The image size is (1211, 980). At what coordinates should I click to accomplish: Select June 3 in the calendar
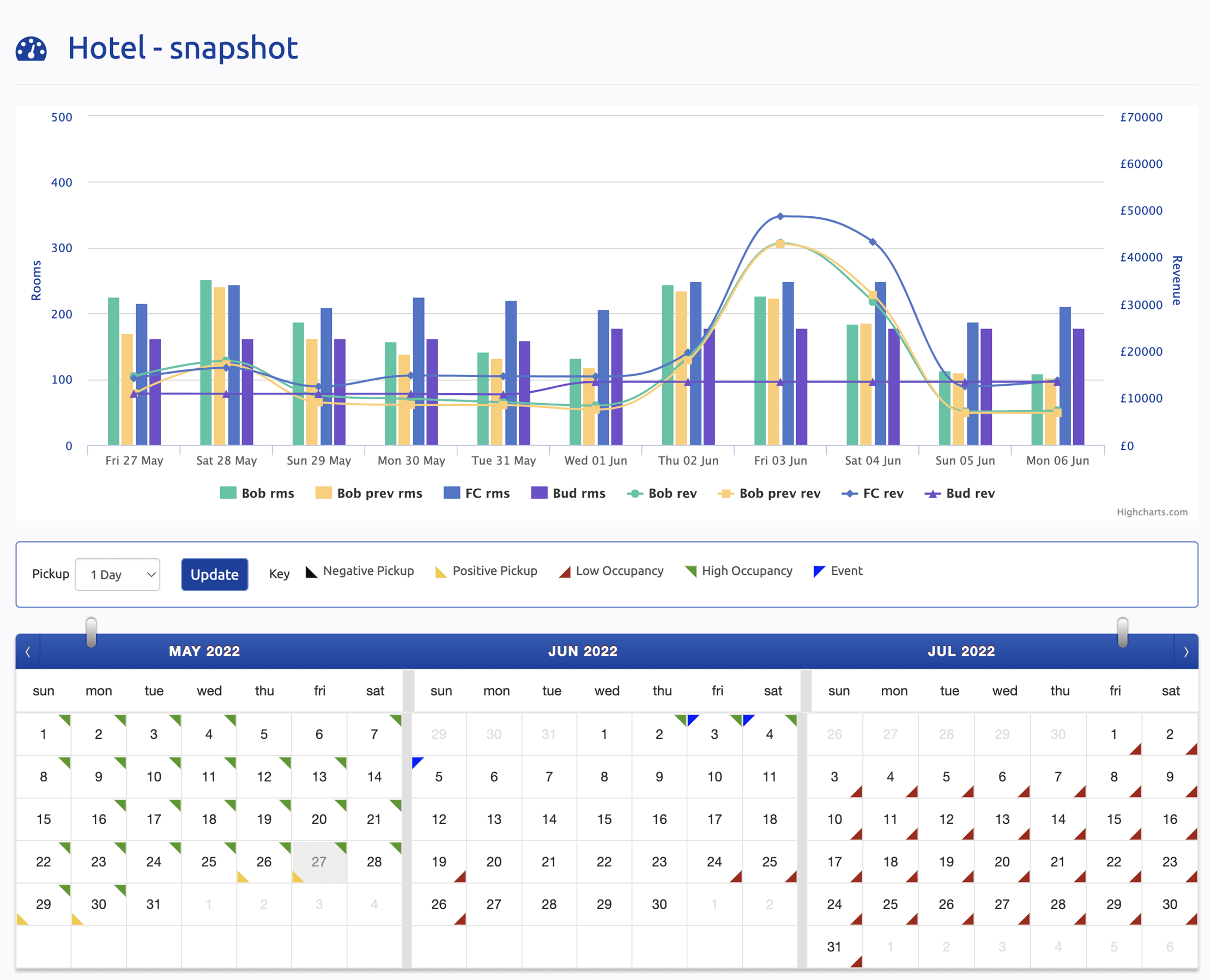[715, 734]
